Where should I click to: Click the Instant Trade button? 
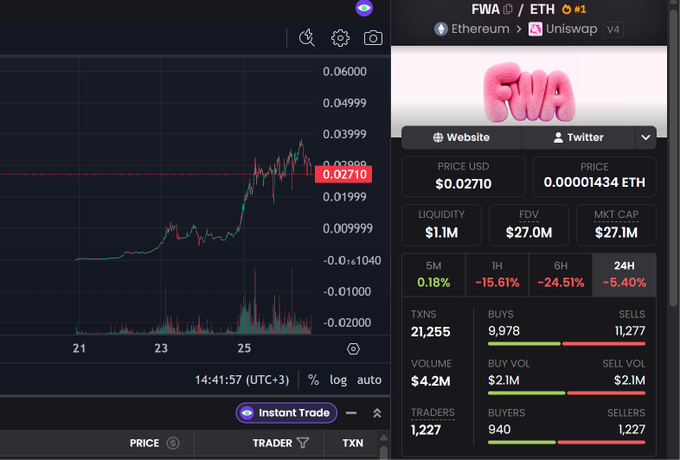click(x=287, y=413)
